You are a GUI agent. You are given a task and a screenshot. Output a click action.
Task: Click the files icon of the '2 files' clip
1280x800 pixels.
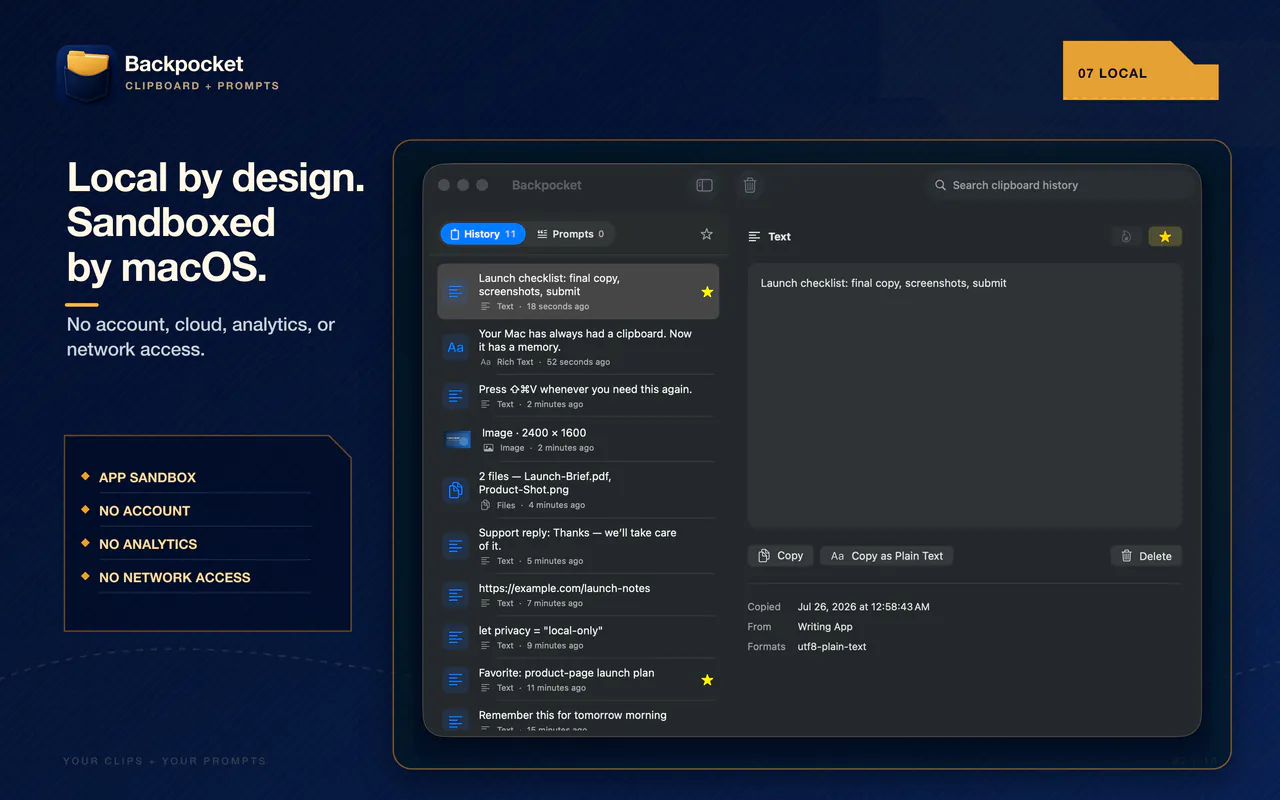click(456, 490)
